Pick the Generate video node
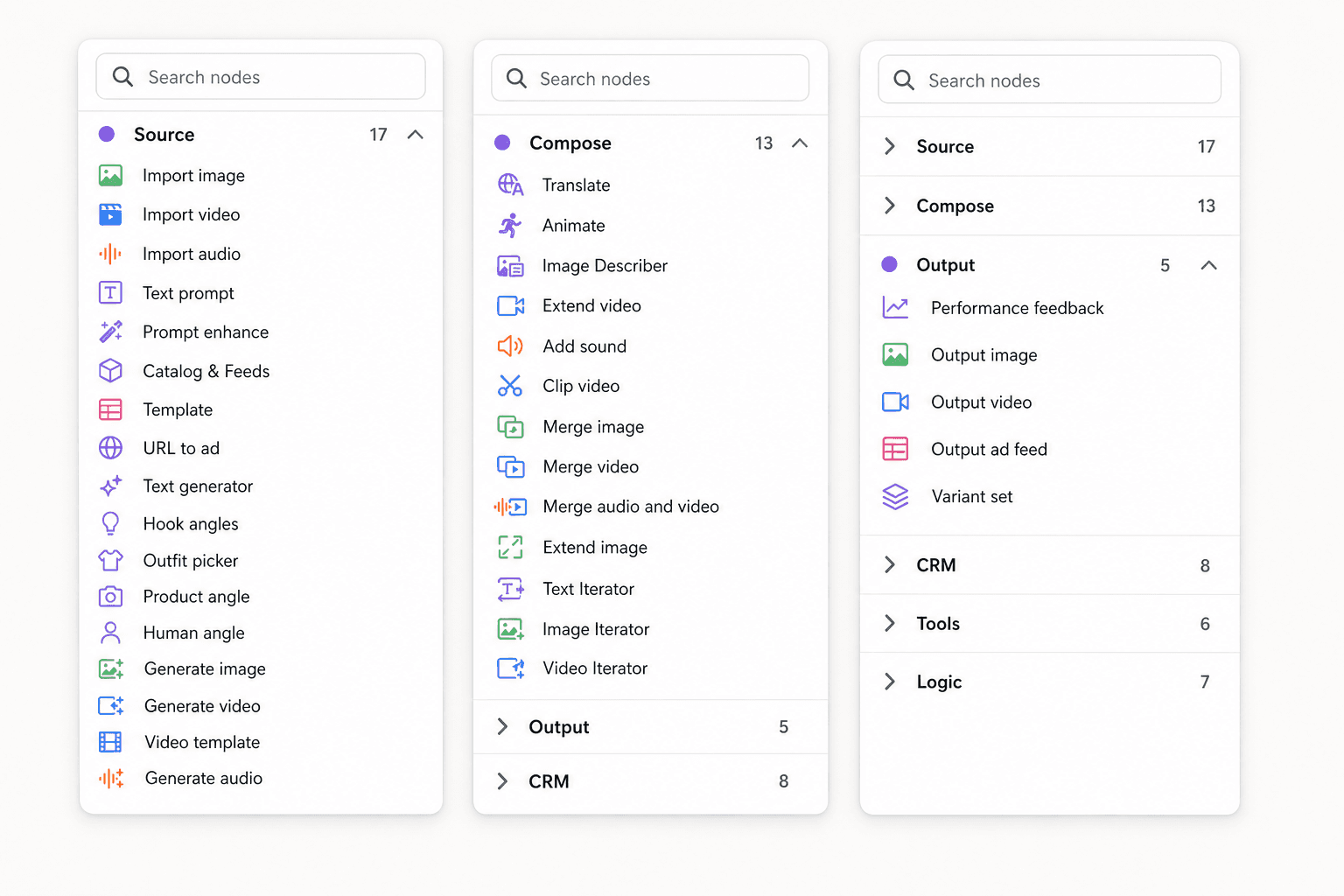Screen dimensions: 1344x896 point(261,705)
